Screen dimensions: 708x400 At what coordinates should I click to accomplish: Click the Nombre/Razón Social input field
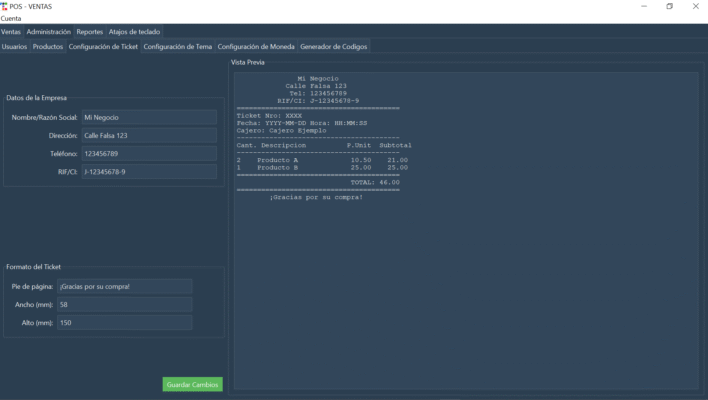click(149, 117)
